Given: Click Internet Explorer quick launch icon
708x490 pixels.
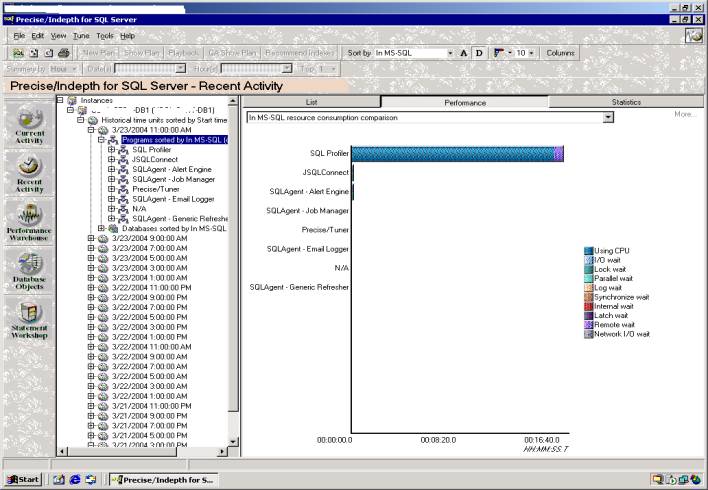Looking at the screenshot, I should tap(75, 480).
